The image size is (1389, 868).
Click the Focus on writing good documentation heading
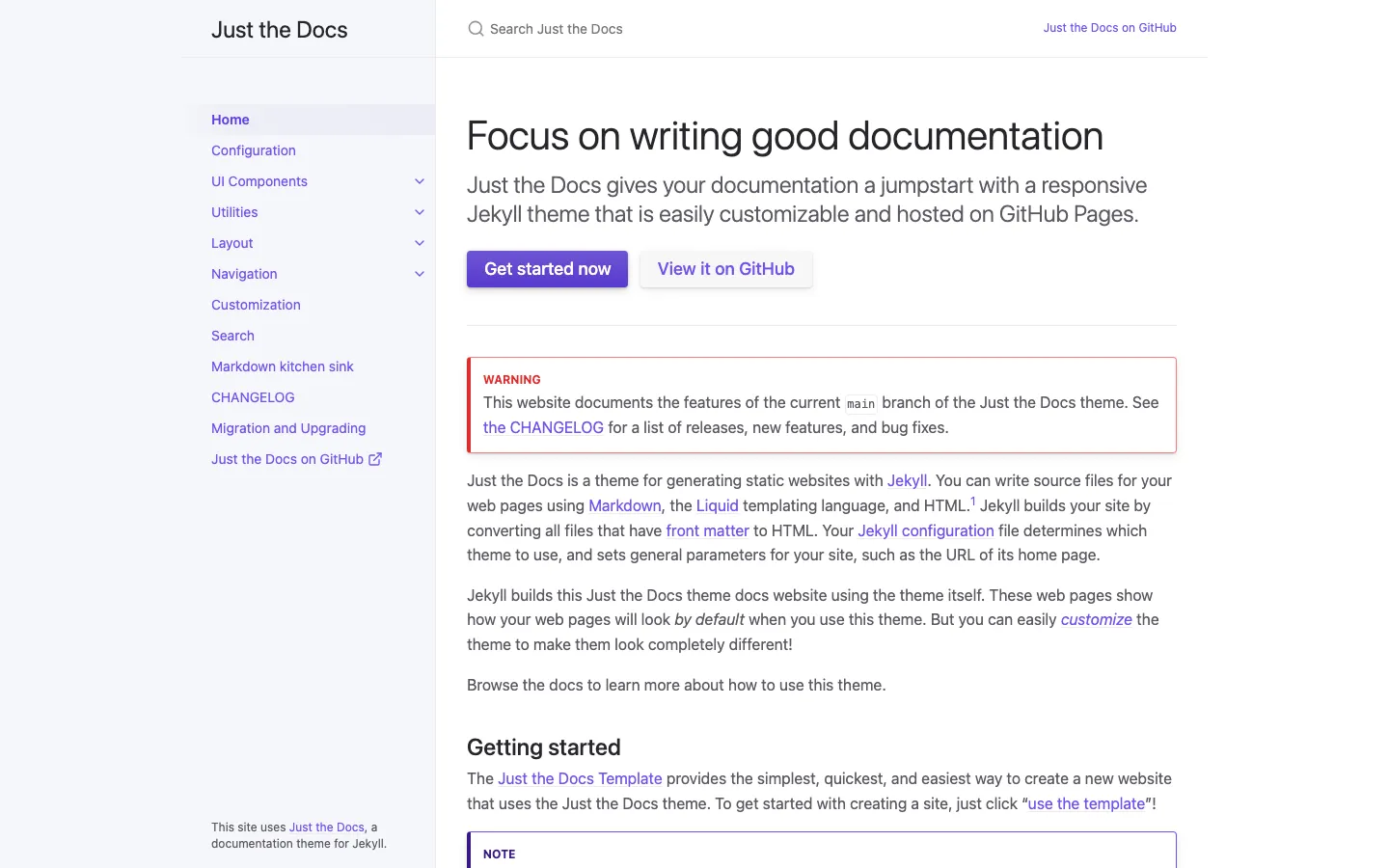(x=784, y=136)
